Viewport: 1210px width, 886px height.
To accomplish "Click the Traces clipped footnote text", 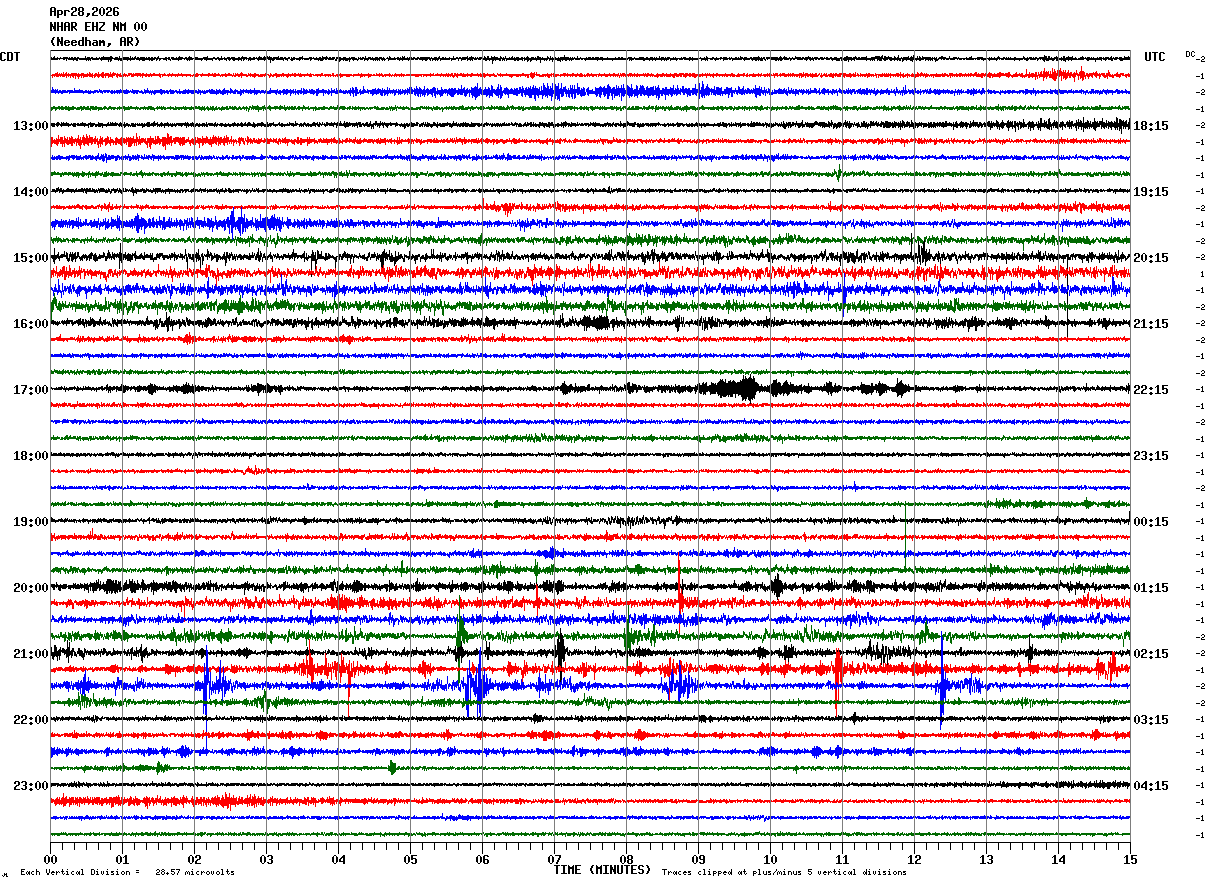I will [x=784, y=872].
